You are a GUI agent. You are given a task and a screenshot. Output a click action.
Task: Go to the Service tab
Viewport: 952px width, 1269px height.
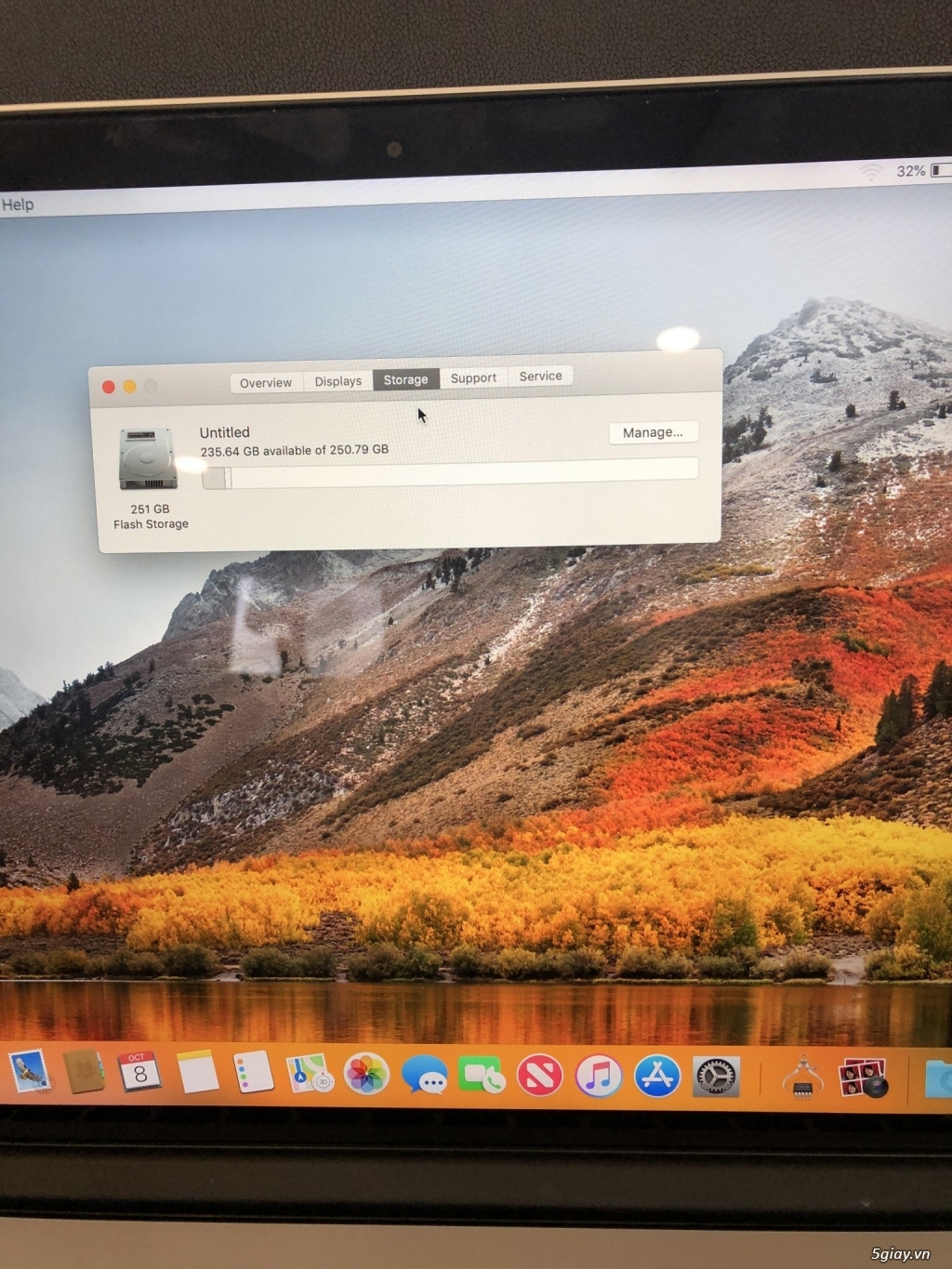tap(540, 377)
